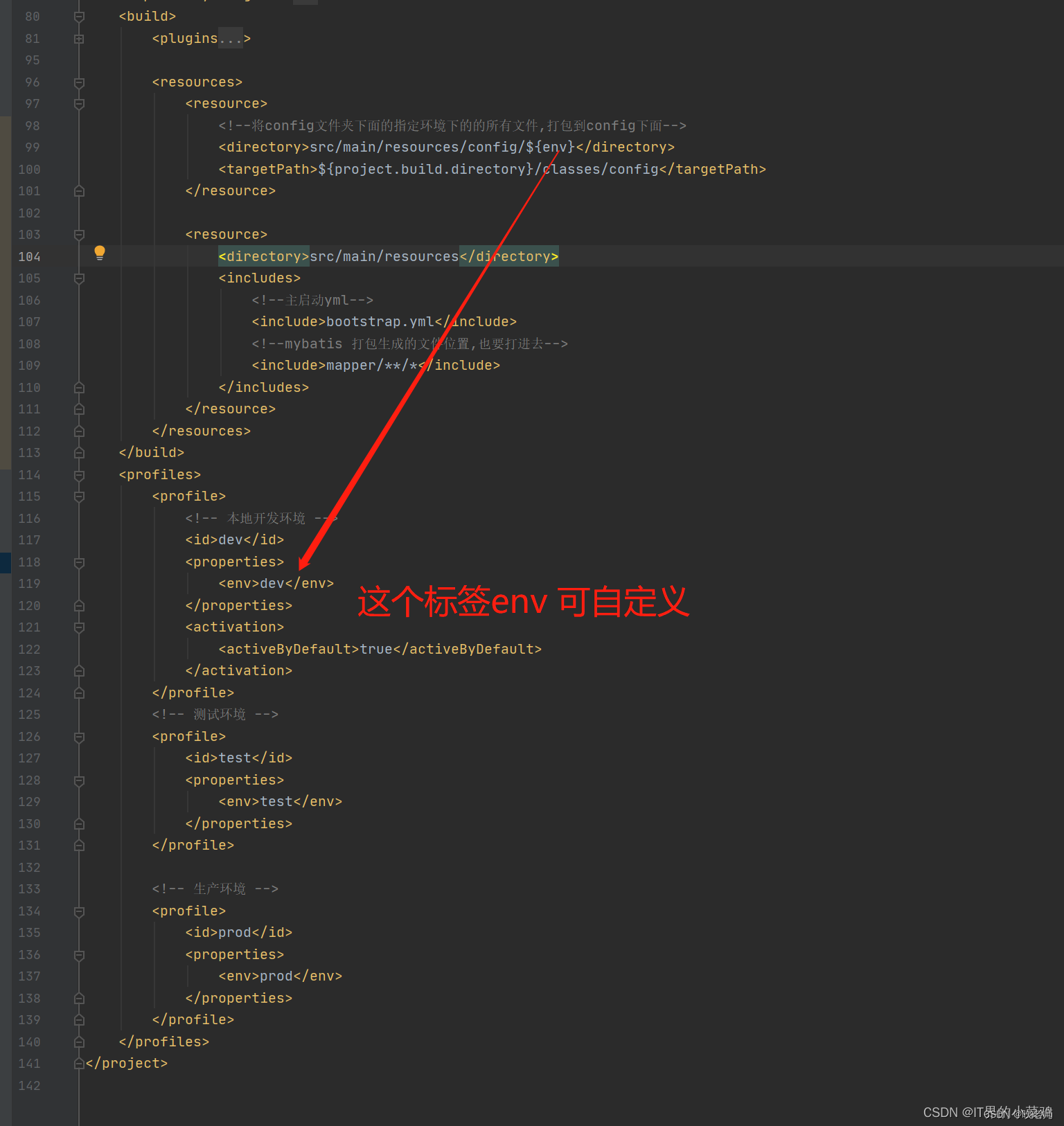The width and height of the screenshot is (1064, 1126).
Task: Click the config folder comment on line 98
Action: (x=452, y=126)
